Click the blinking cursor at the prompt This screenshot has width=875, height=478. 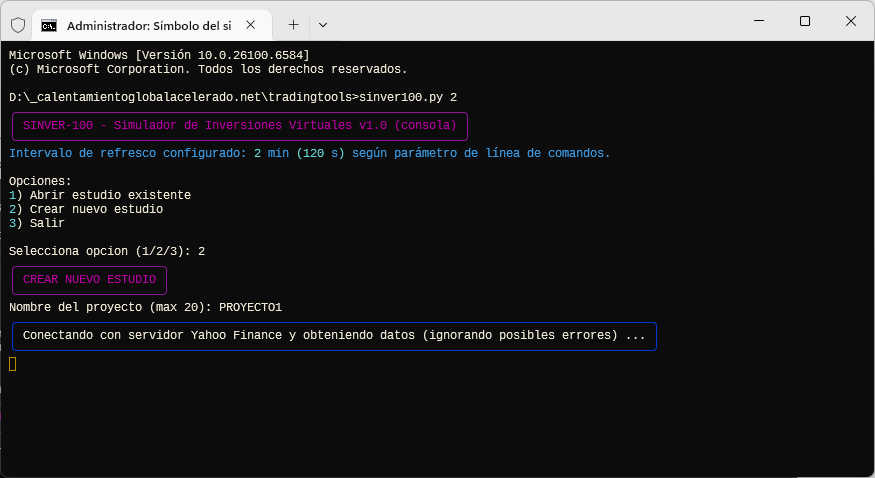pyautogui.click(x=13, y=364)
